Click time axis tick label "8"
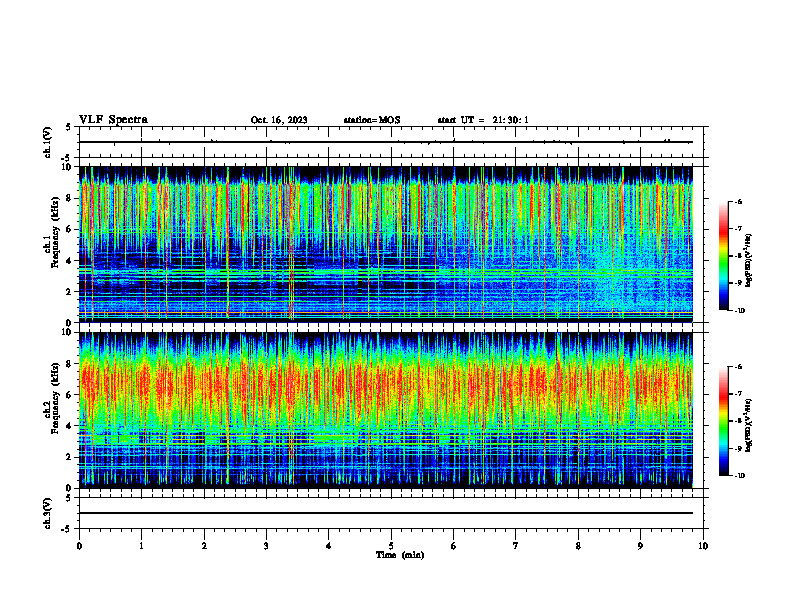 (578, 546)
